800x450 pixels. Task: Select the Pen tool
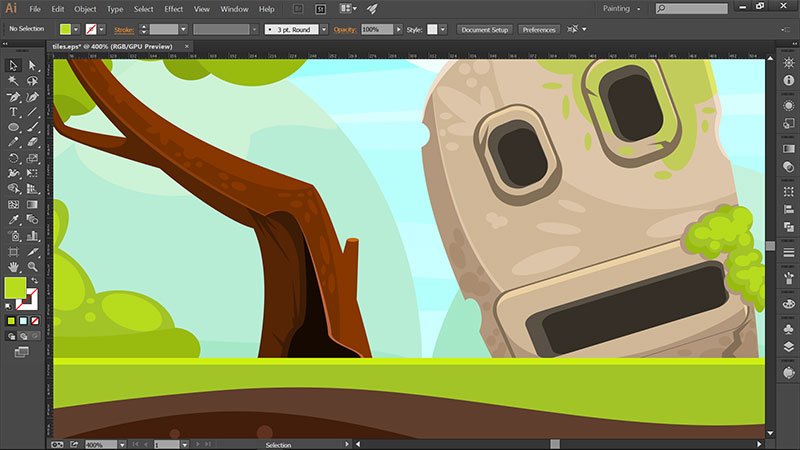13,96
